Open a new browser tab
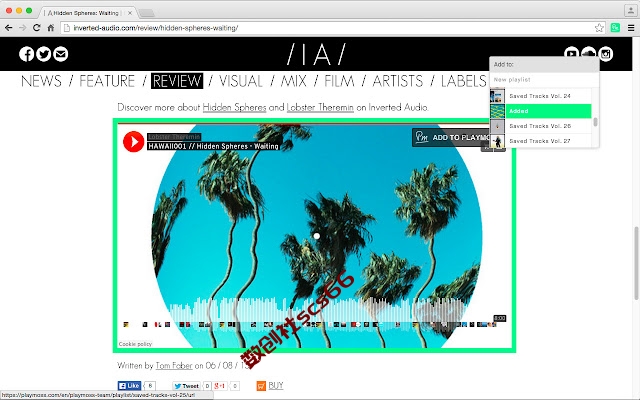The image size is (640, 400). click(146, 13)
